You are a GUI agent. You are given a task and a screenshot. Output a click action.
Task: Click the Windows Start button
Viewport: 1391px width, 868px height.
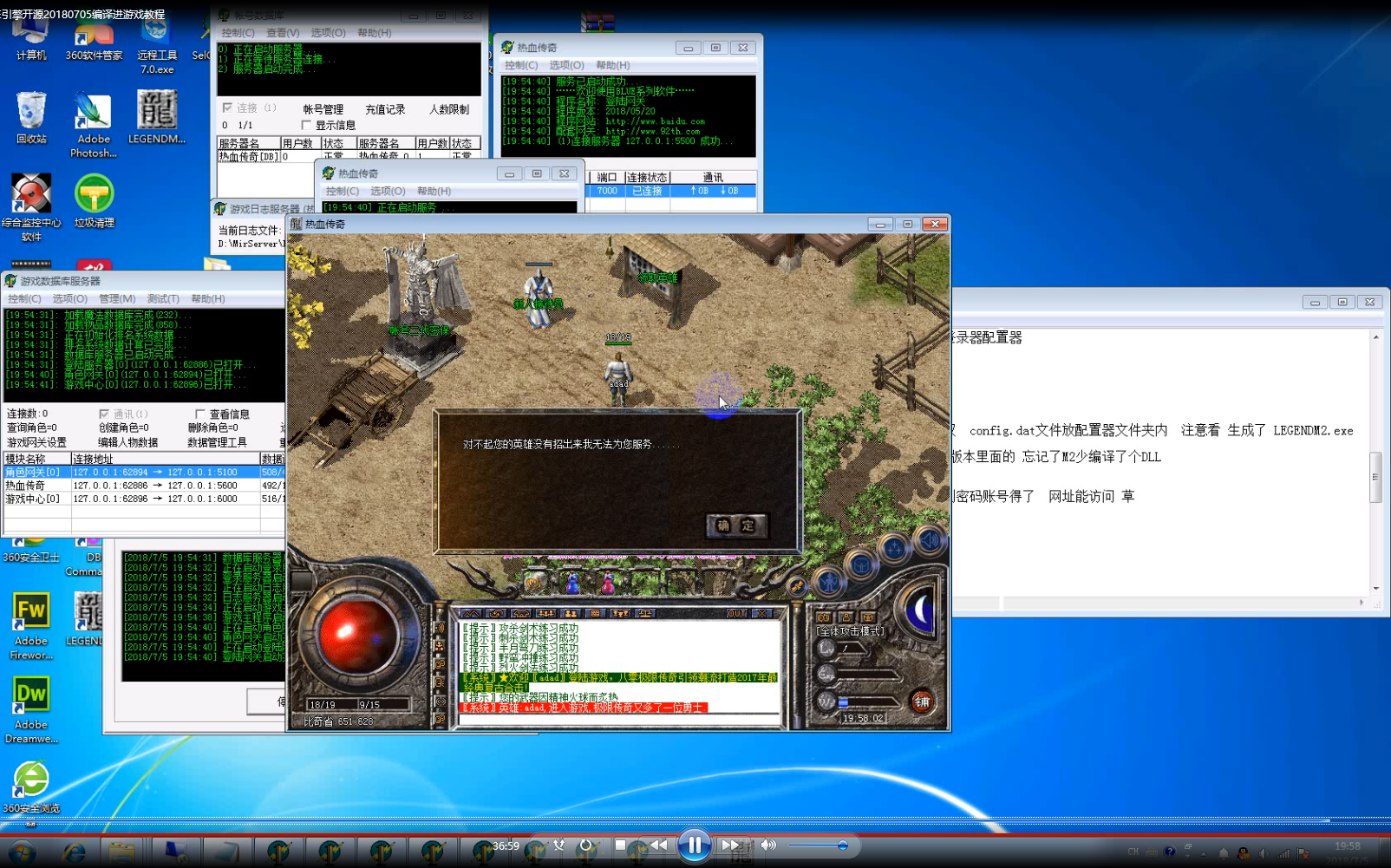[x=23, y=853]
